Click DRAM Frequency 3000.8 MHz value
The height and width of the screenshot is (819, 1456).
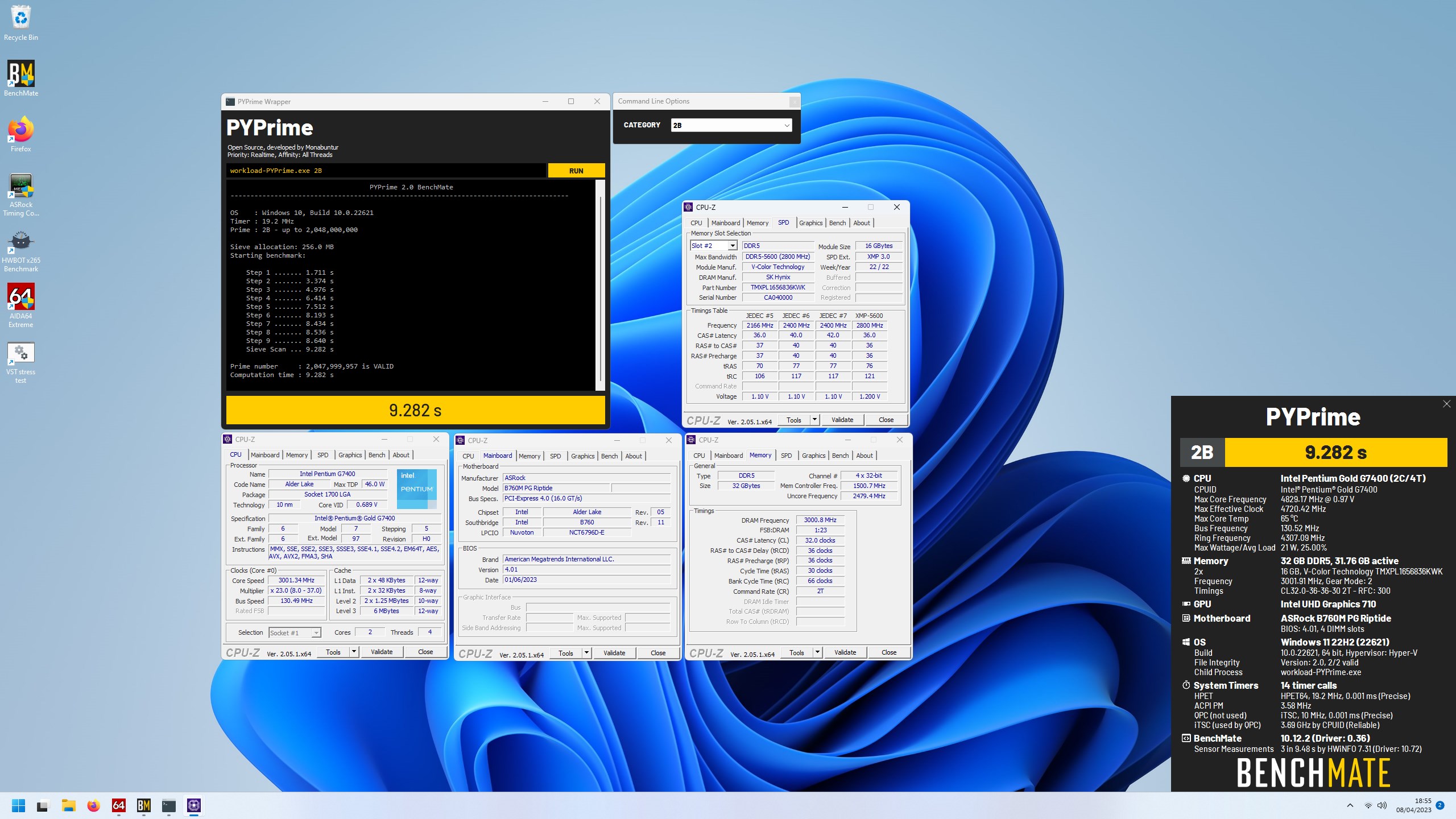tap(820, 520)
